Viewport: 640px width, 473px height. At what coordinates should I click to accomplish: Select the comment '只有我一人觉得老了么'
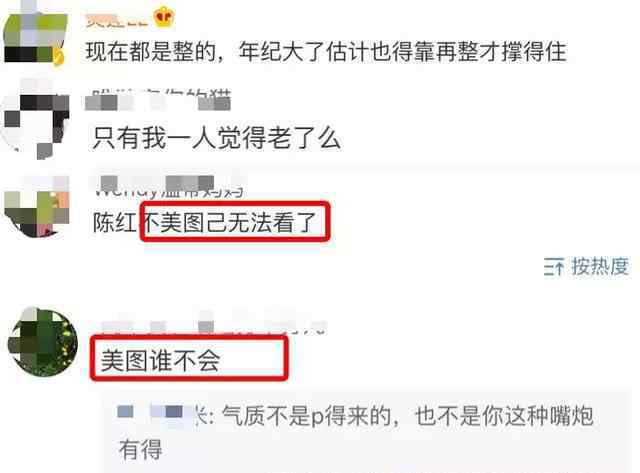216,138
